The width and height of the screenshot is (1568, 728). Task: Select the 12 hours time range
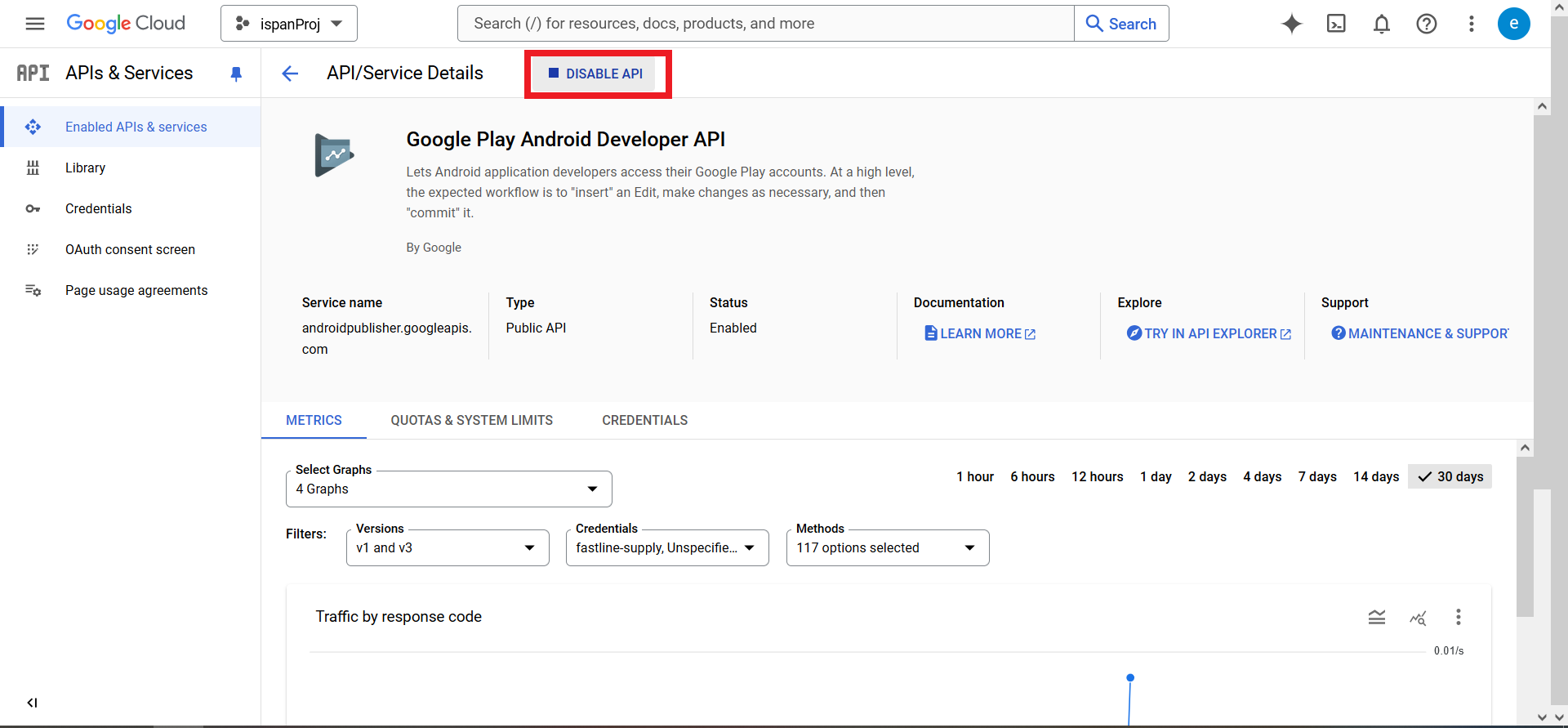1098,476
